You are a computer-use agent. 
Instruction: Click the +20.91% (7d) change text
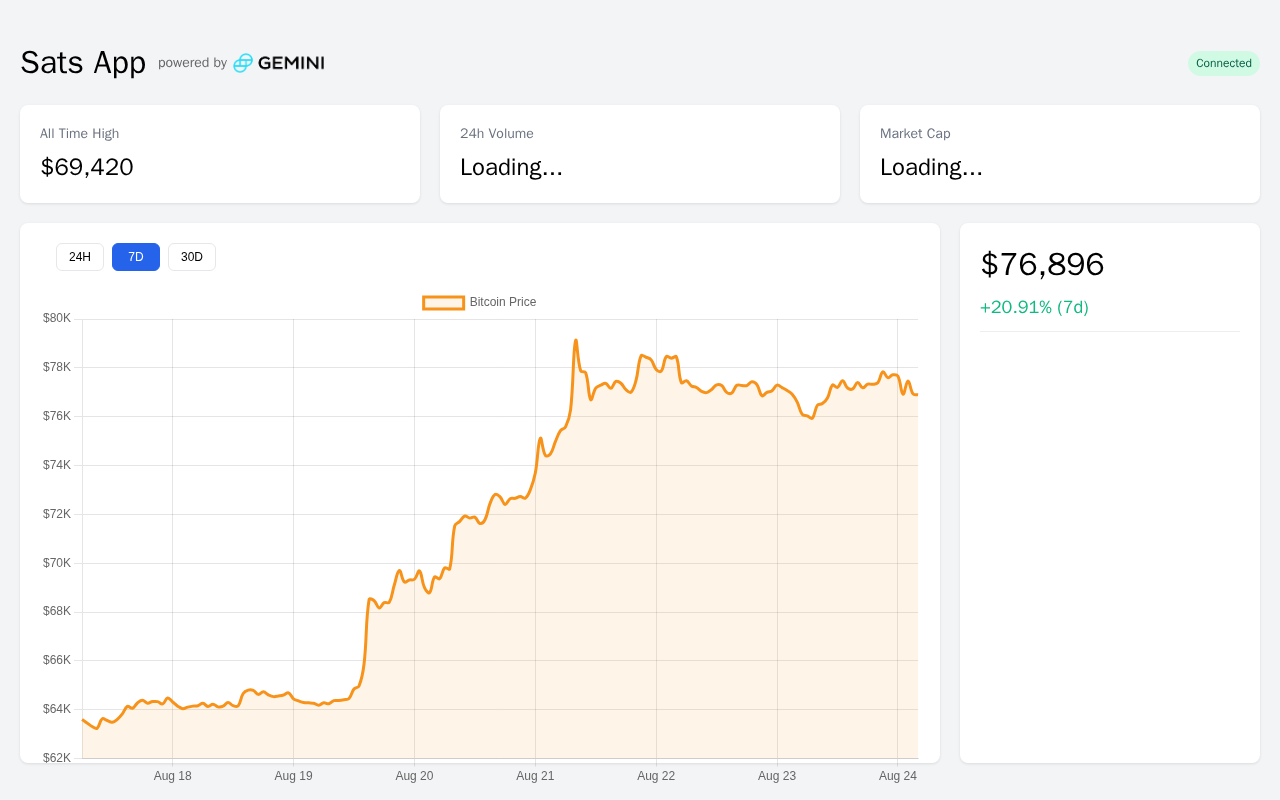click(x=1034, y=307)
